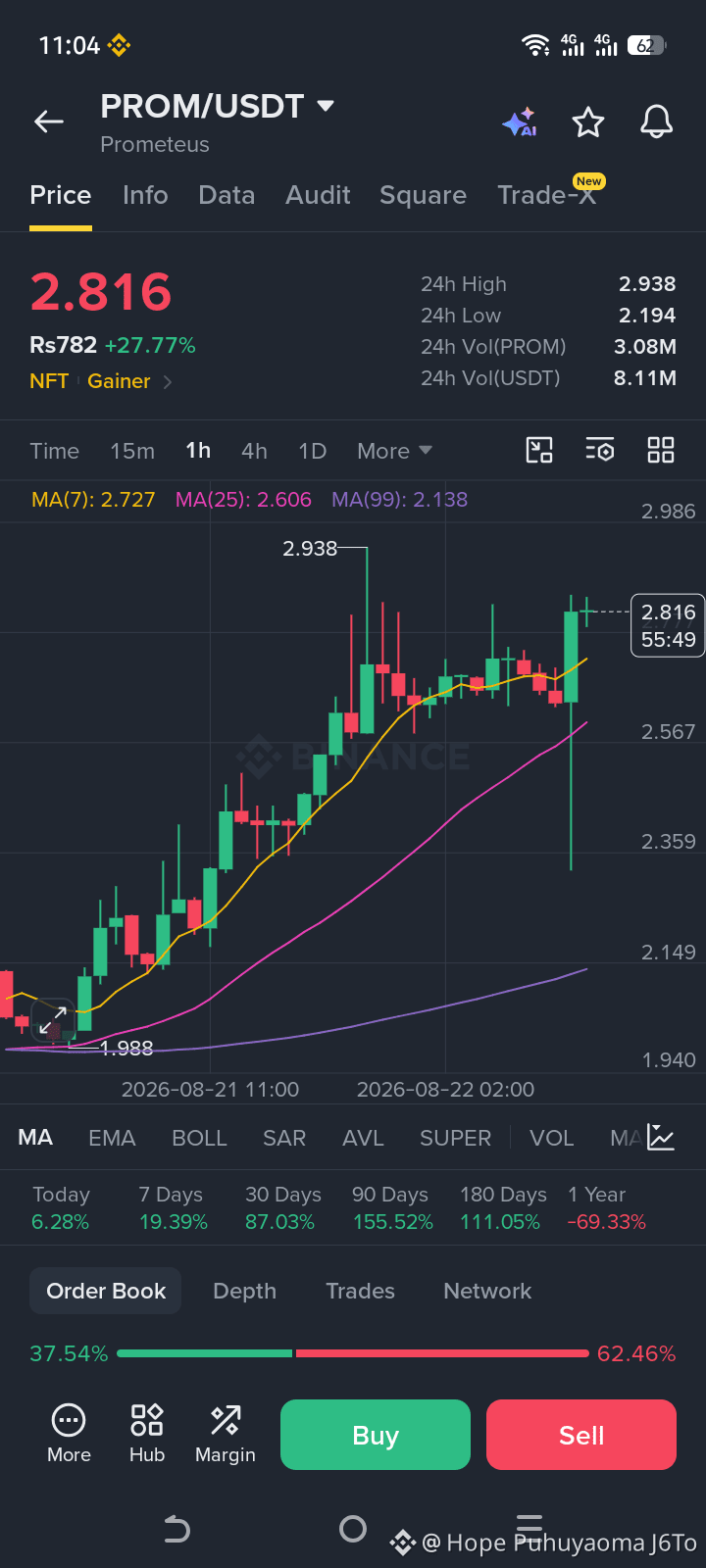Viewport: 706px width, 1568px height.
Task: Toggle the BOLL indicator
Action: [199, 1138]
